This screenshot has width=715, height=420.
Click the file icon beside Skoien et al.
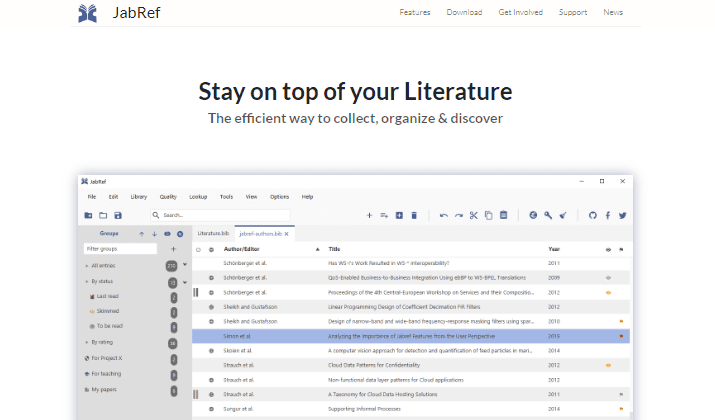[211, 351]
